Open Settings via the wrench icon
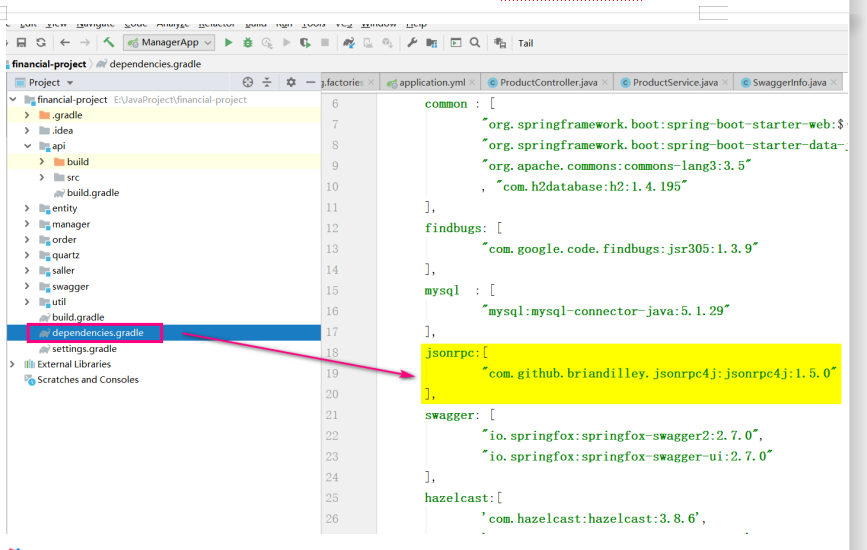867x550 pixels. click(411, 43)
